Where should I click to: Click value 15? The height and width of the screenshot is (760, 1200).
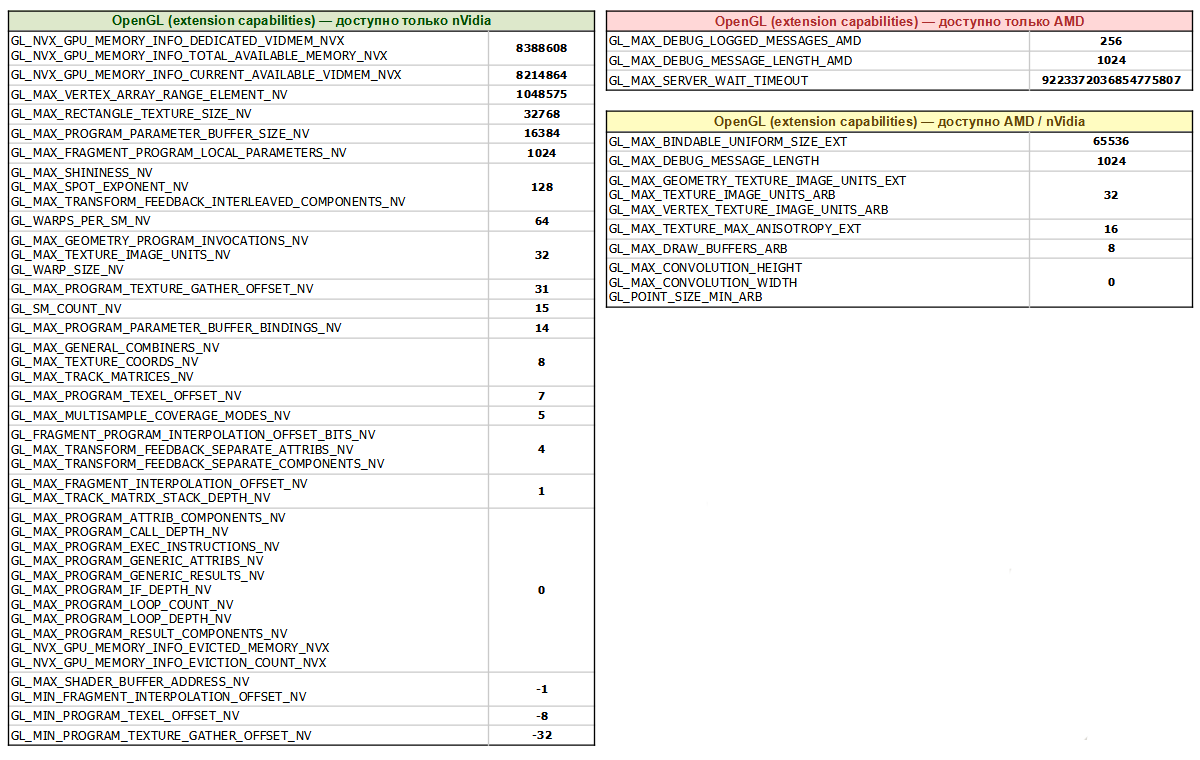click(542, 309)
